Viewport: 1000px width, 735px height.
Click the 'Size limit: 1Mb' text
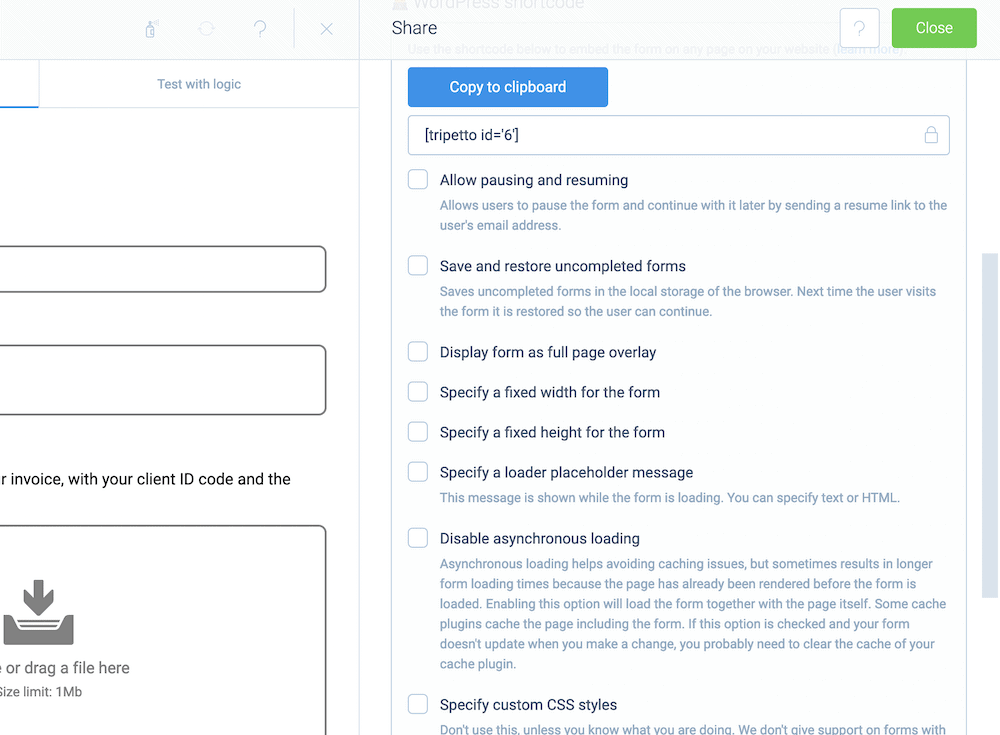[41, 692]
